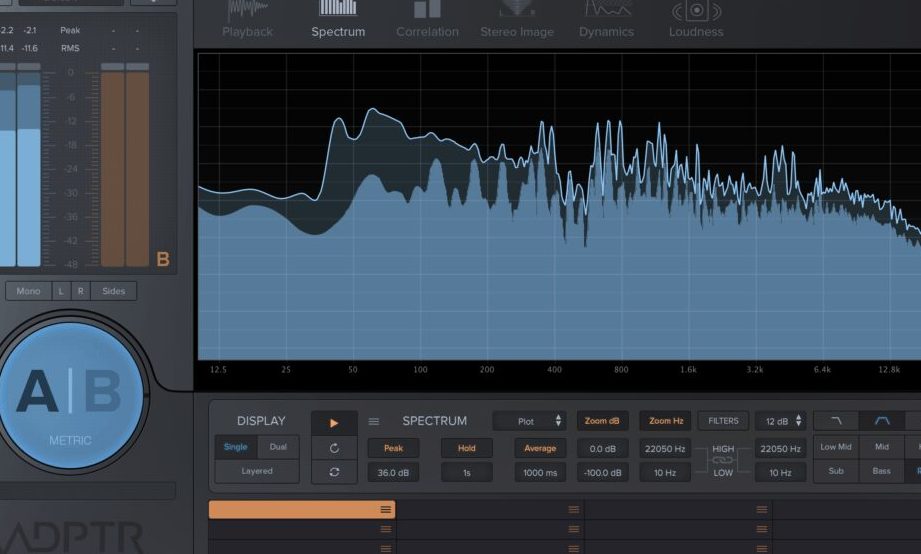Click 22050 Hz field under Zoom Hz
This screenshot has height=554, width=921.
(665, 449)
